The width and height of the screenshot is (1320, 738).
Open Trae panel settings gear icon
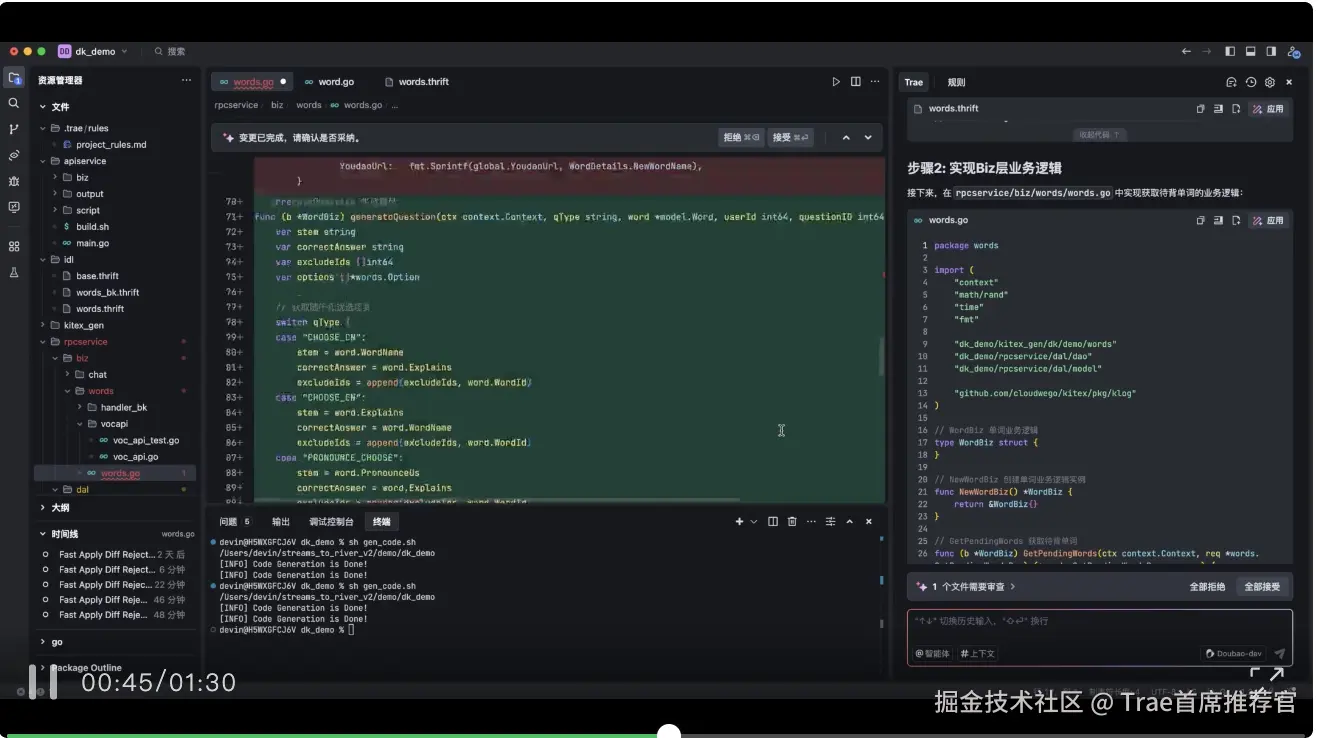click(1270, 82)
